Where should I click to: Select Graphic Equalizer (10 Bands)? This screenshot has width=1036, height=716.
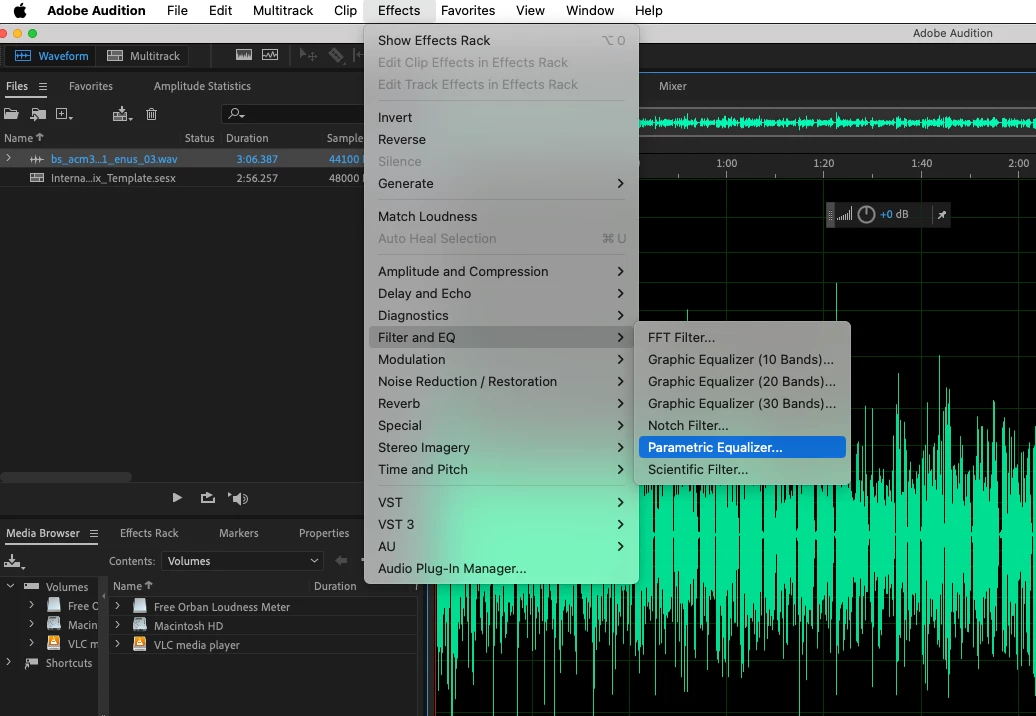pyautogui.click(x=742, y=359)
